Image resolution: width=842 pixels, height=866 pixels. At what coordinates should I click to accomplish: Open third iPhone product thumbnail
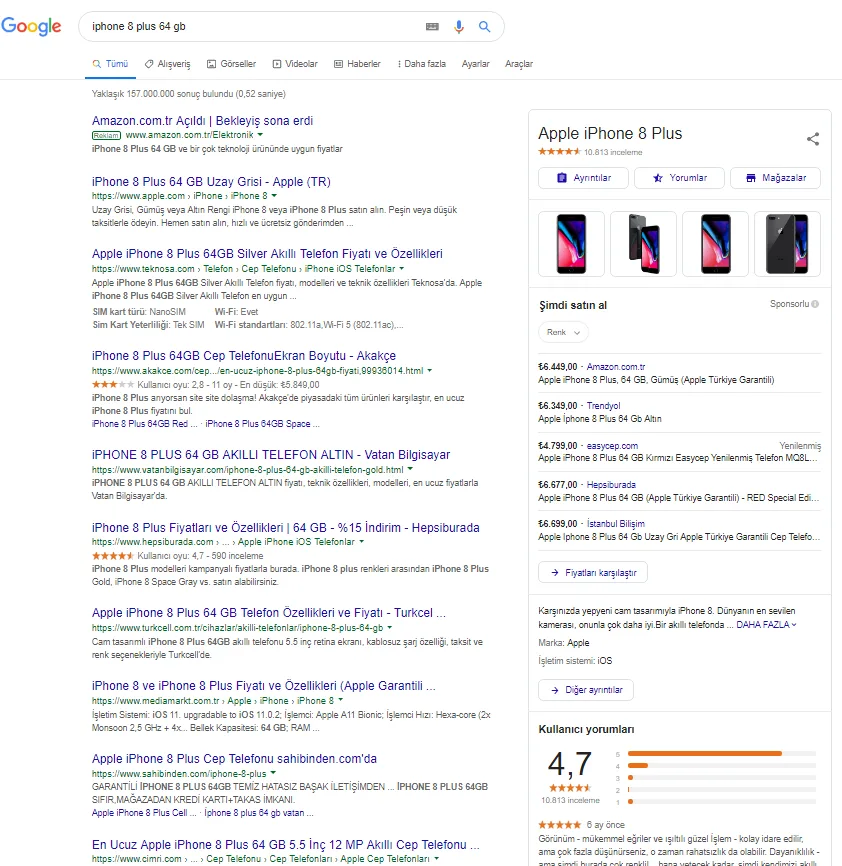coord(716,244)
